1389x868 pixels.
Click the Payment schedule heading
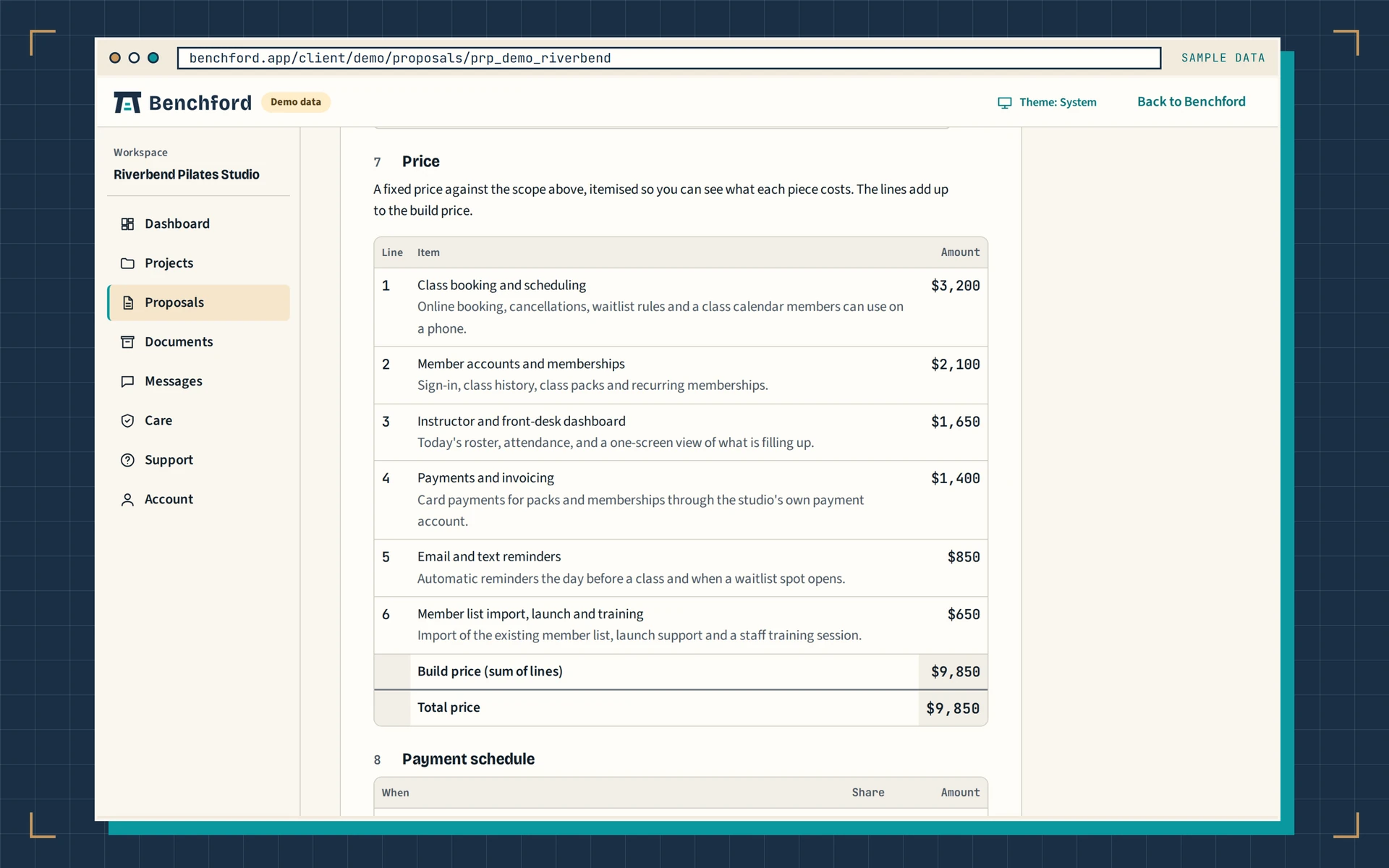coord(468,759)
